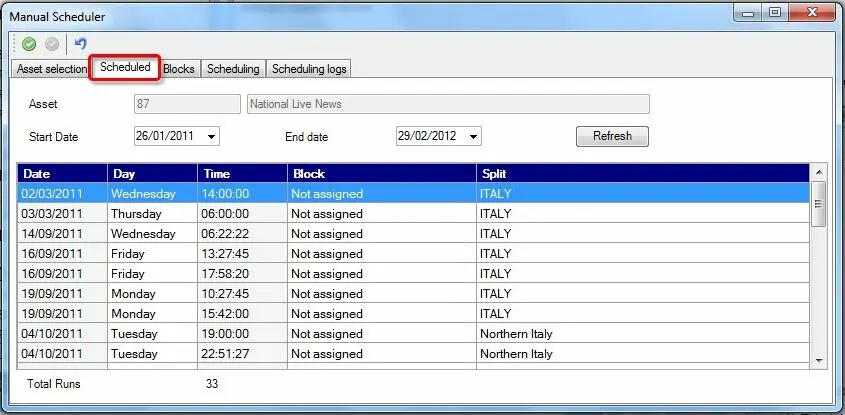845x415 pixels.
Task: Sort the table by Date column header
Action: click(62, 174)
